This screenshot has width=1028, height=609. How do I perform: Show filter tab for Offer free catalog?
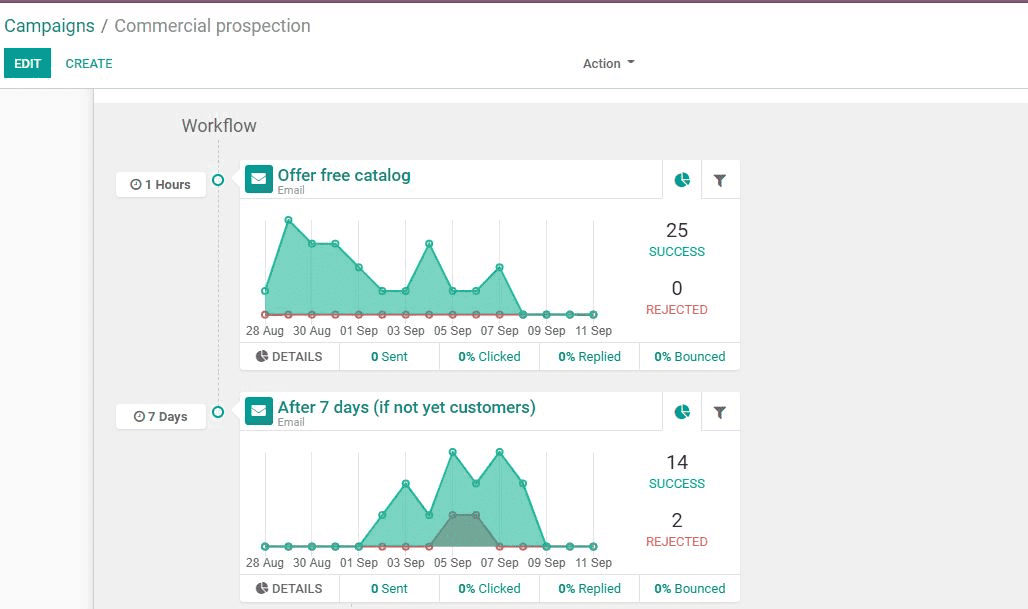[720, 180]
